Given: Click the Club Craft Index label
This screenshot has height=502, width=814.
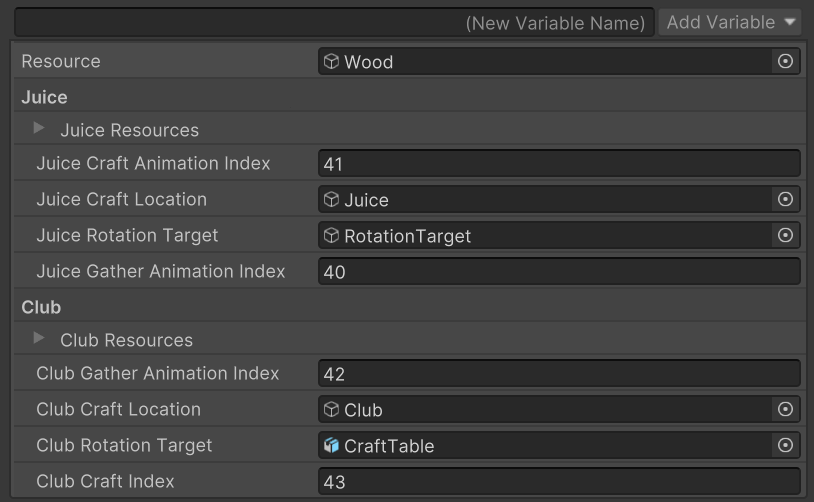Looking at the screenshot, I should 105,481.
